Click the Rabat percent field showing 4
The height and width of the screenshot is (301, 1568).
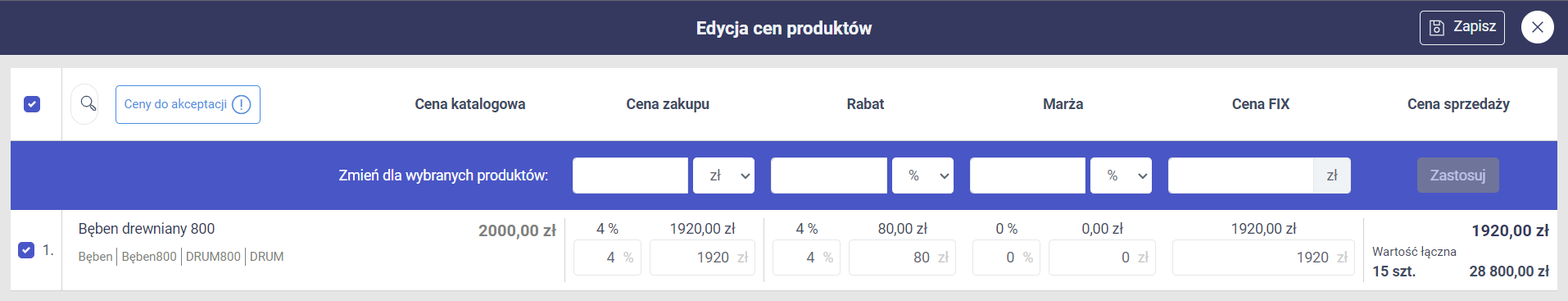pos(806,258)
